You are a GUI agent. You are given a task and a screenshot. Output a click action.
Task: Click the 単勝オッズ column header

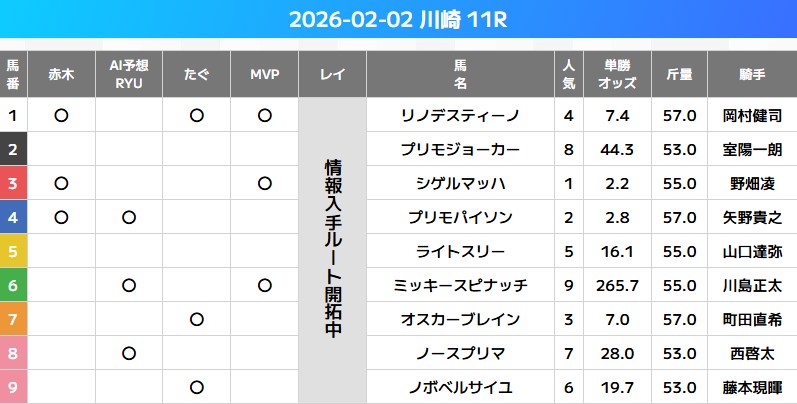617,74
